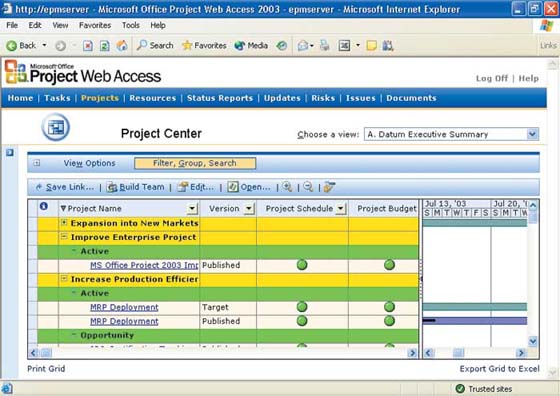Open the Version column filter dropdown
Viewport: 560px width, 396px height.
249,209
